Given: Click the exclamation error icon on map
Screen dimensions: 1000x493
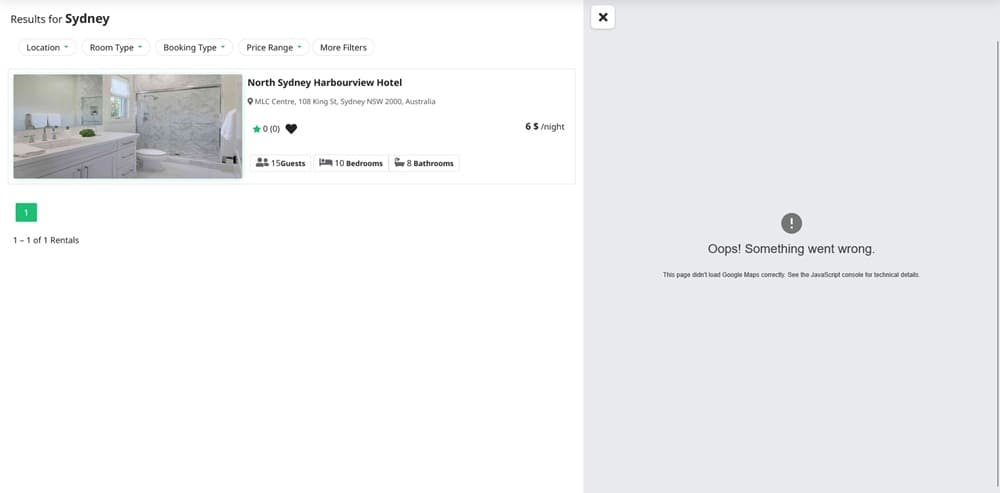Looking at the screenshot, I should [791, 223].
